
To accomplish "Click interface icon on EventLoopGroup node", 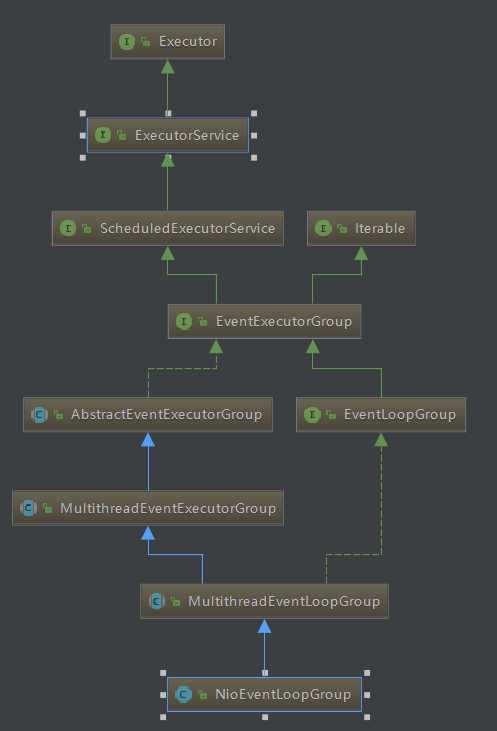I will click(x=312, y=414).
